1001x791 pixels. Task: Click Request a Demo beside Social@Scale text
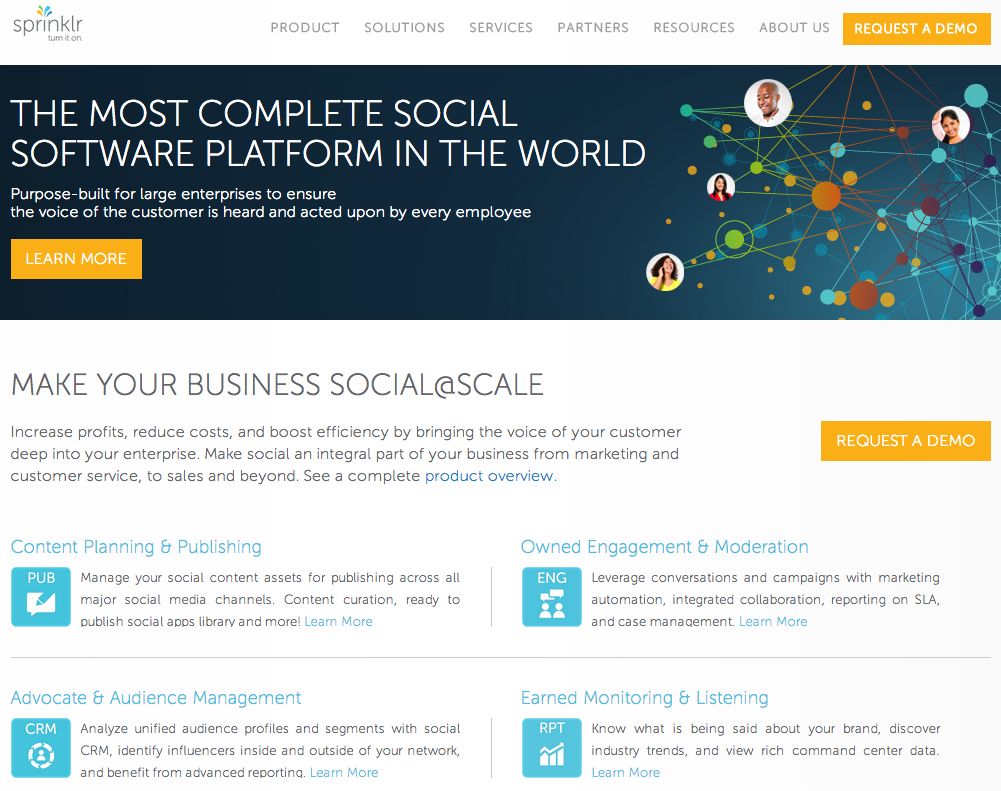905,441
